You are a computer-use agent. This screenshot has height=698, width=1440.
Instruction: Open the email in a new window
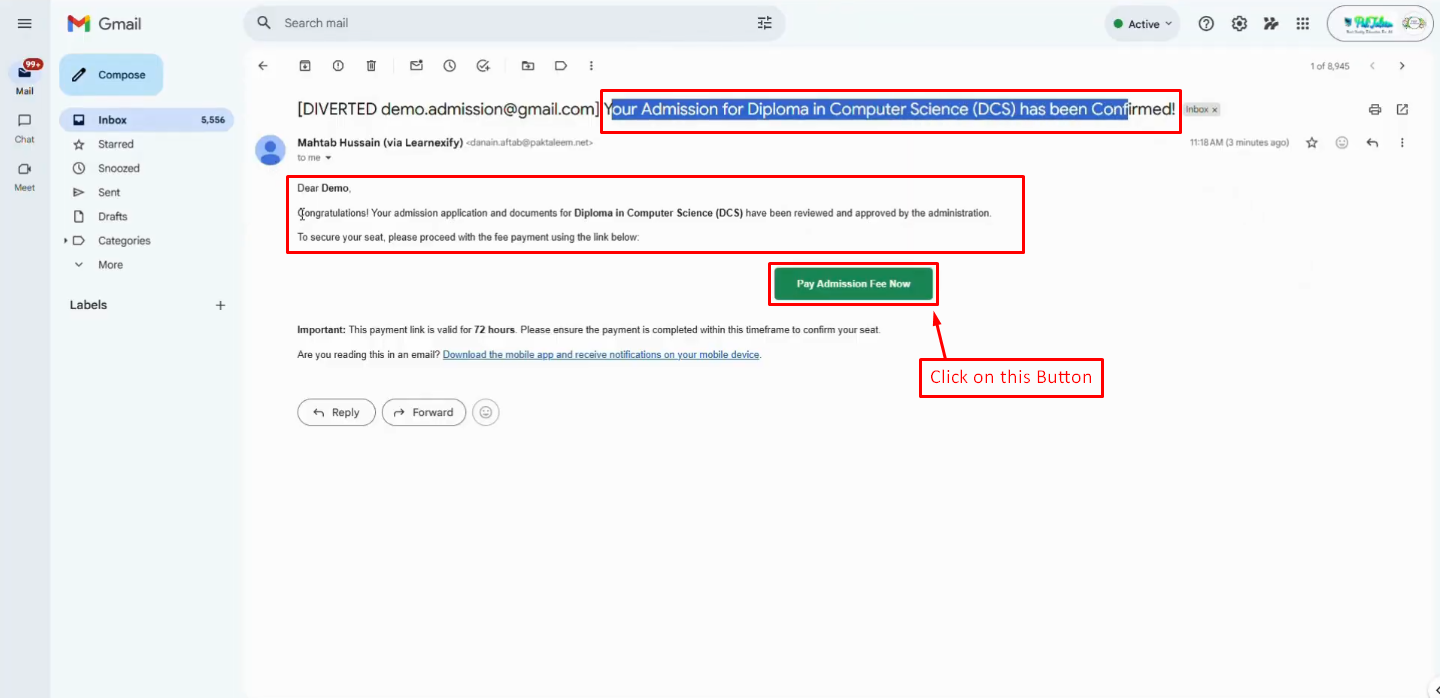point(1402,109)
